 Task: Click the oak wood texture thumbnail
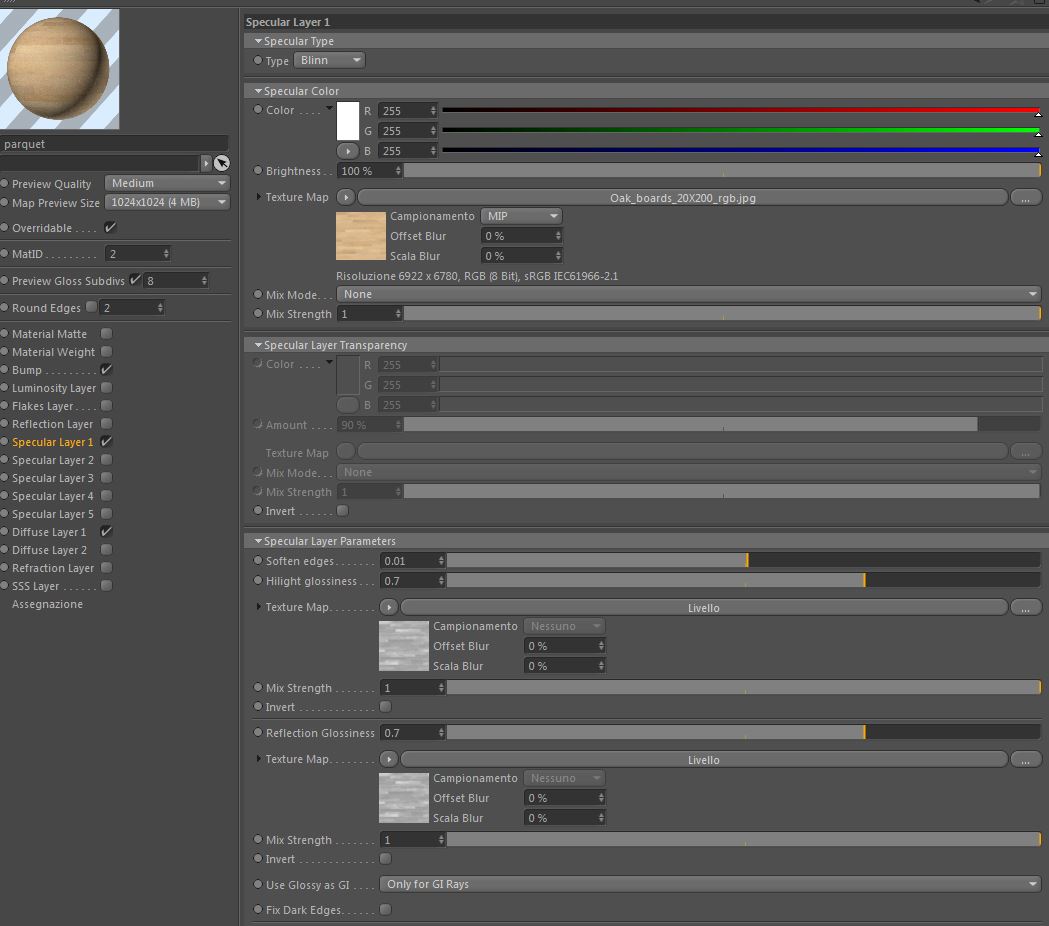coord(361,236)
